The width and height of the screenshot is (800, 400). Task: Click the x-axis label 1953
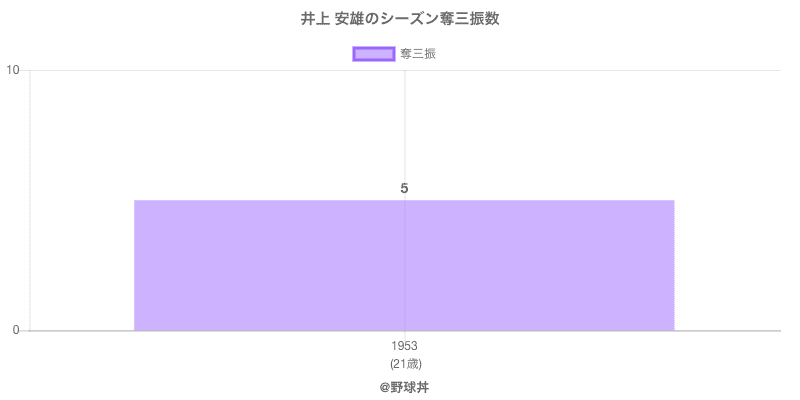coord(404,346)
